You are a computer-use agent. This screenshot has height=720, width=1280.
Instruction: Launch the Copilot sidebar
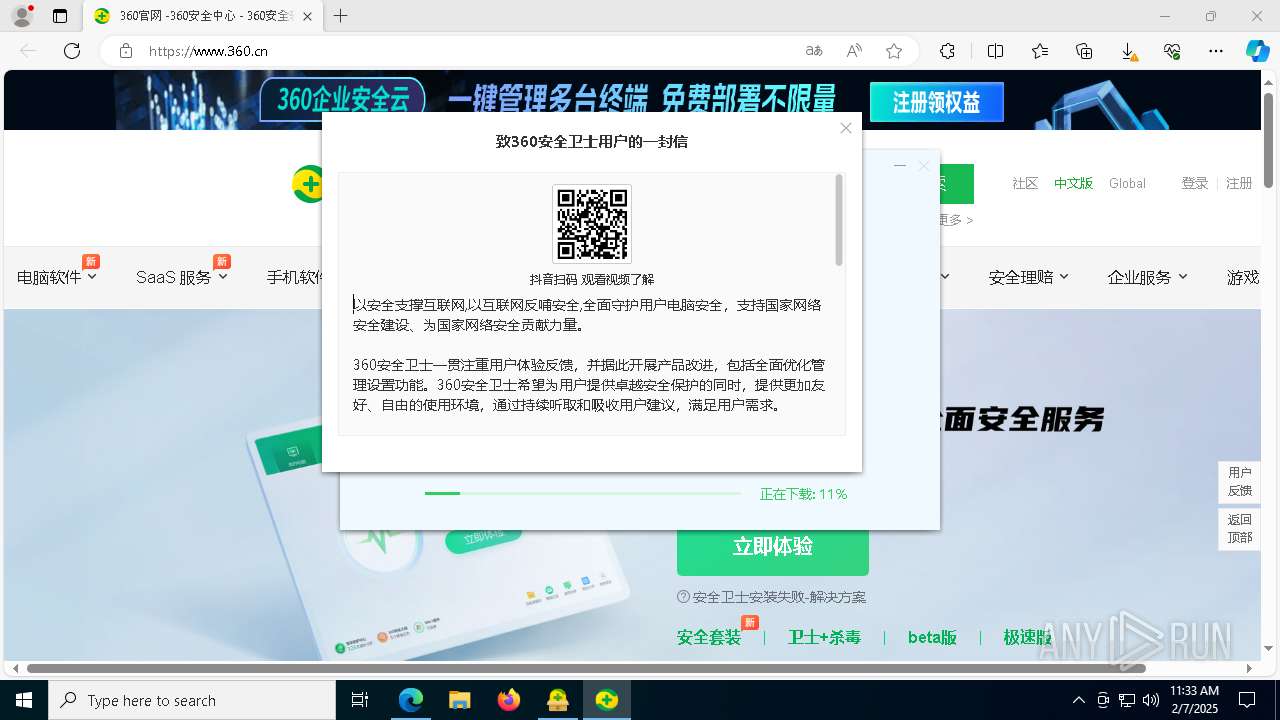pyautogui.click(x=1257, y=51)
